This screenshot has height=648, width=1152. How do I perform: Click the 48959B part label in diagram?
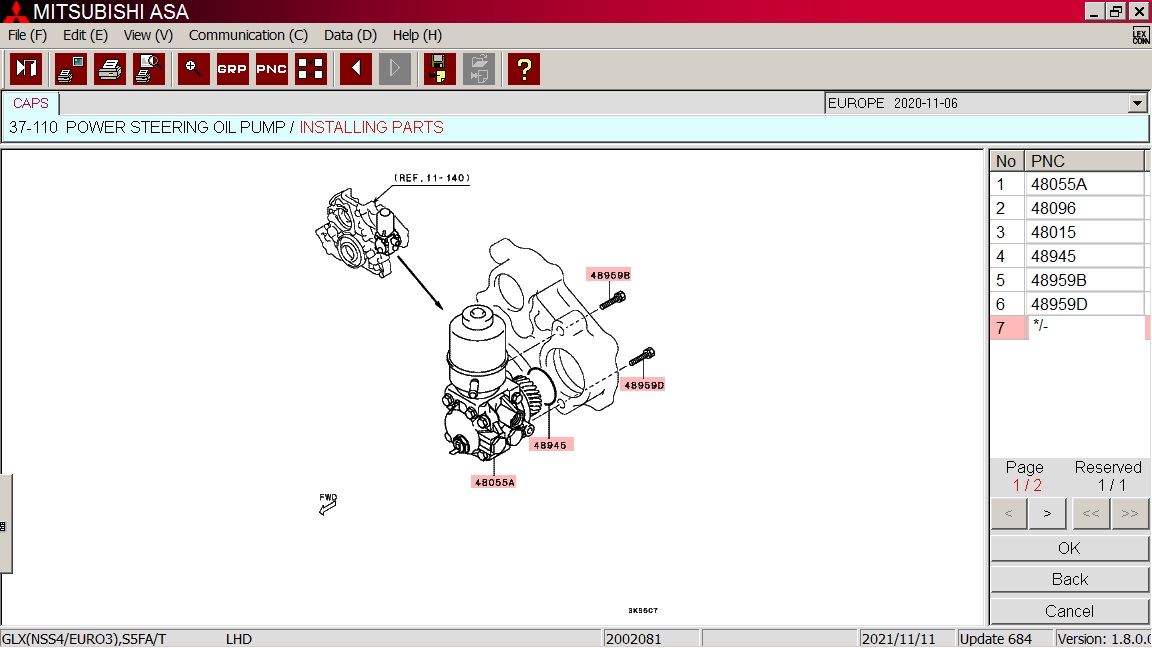tap(609, 274)
